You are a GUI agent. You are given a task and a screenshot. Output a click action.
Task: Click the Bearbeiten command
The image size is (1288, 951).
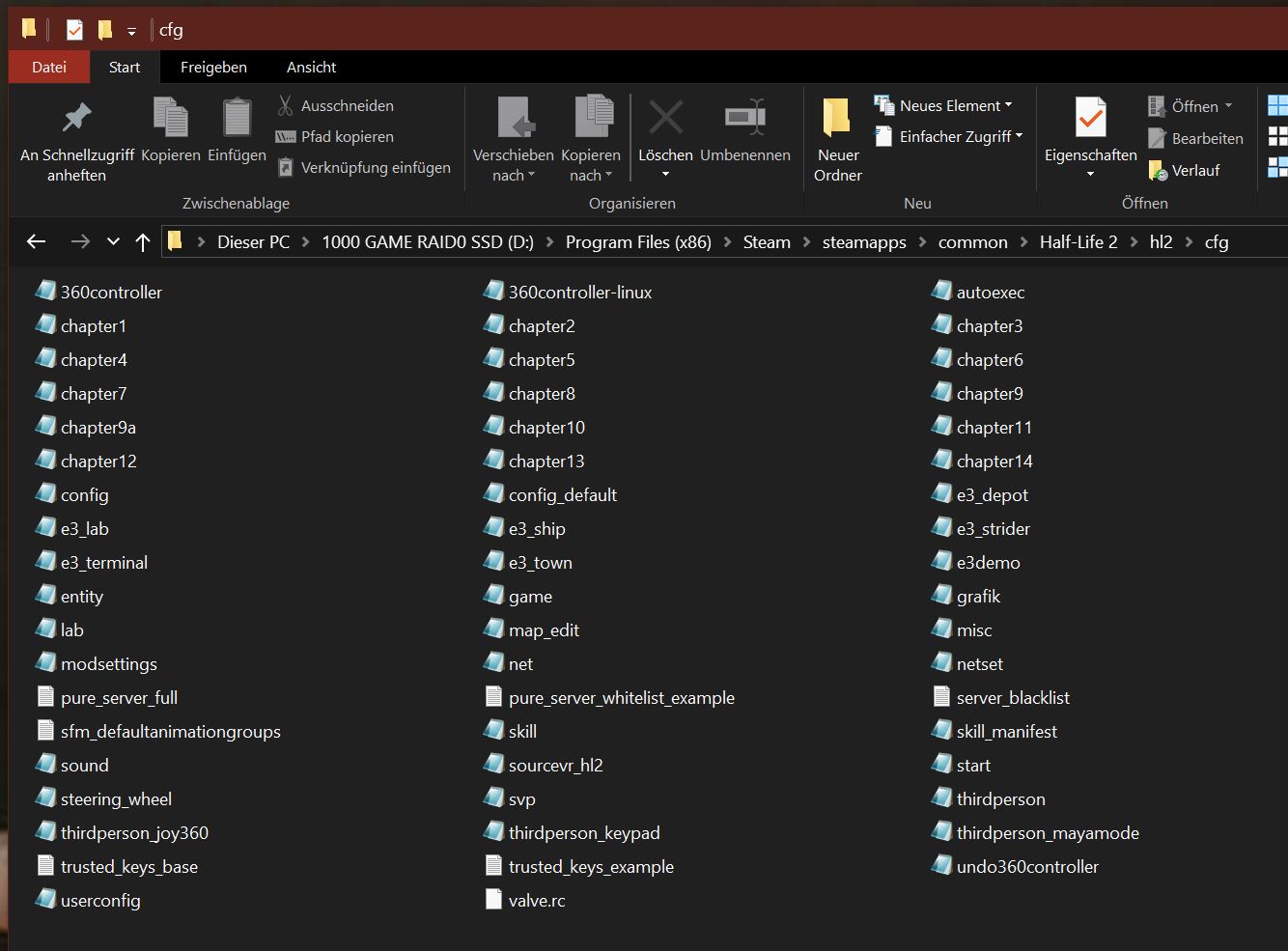[1195, 138]
